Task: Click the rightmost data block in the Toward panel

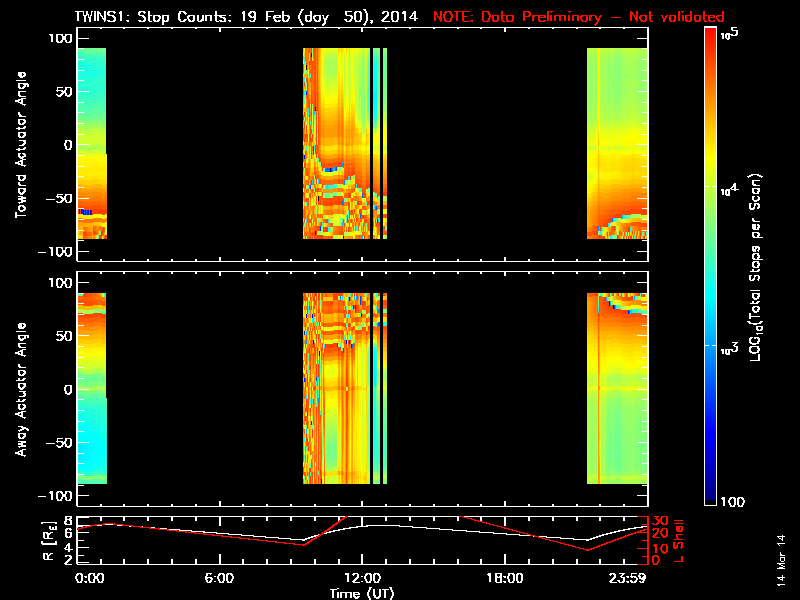Action: pos(617,143)
